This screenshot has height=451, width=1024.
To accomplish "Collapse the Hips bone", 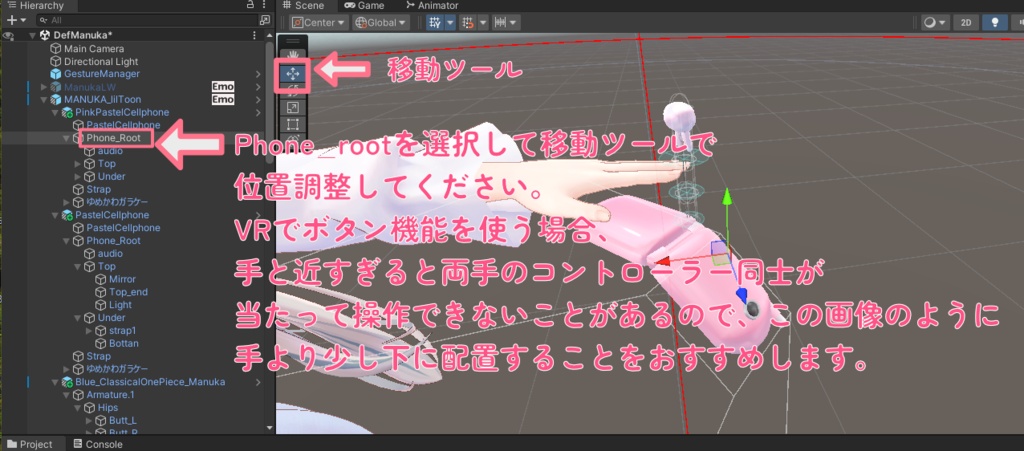I will pos(78,408).
